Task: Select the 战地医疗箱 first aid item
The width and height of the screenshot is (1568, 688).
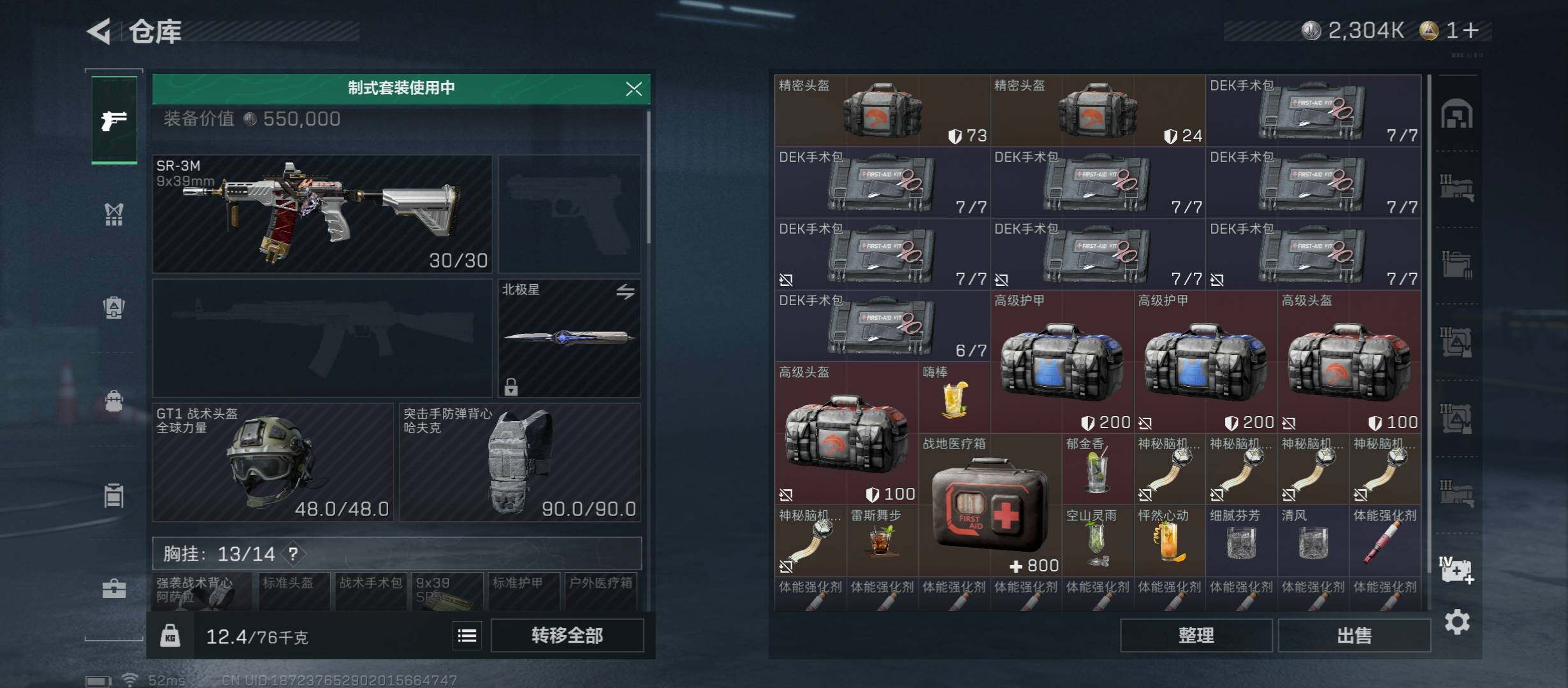Action: click(x=991, y=505)
